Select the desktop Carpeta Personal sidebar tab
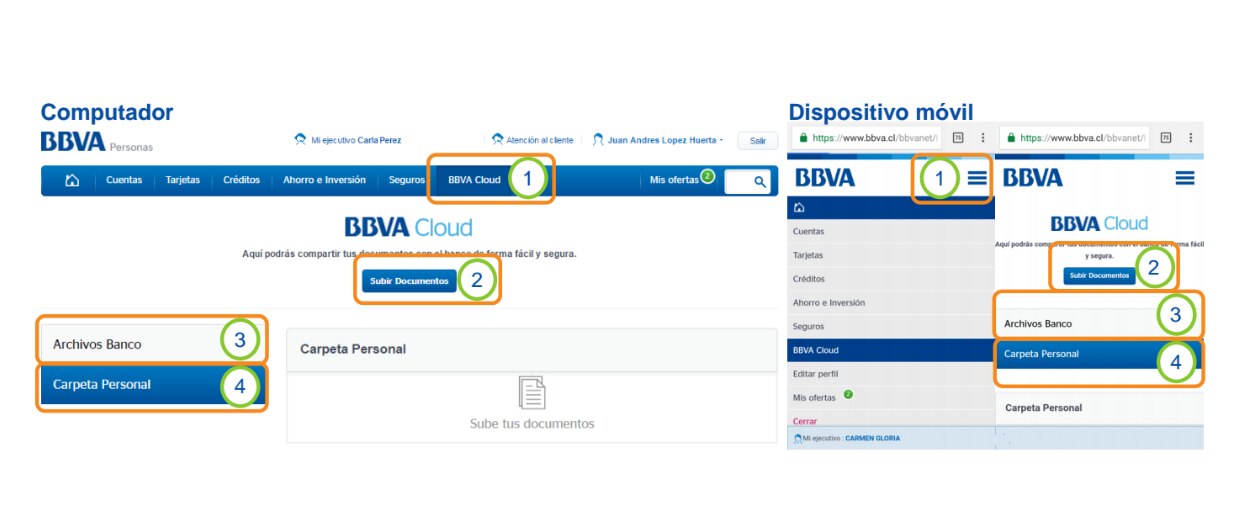 point(152,384)
